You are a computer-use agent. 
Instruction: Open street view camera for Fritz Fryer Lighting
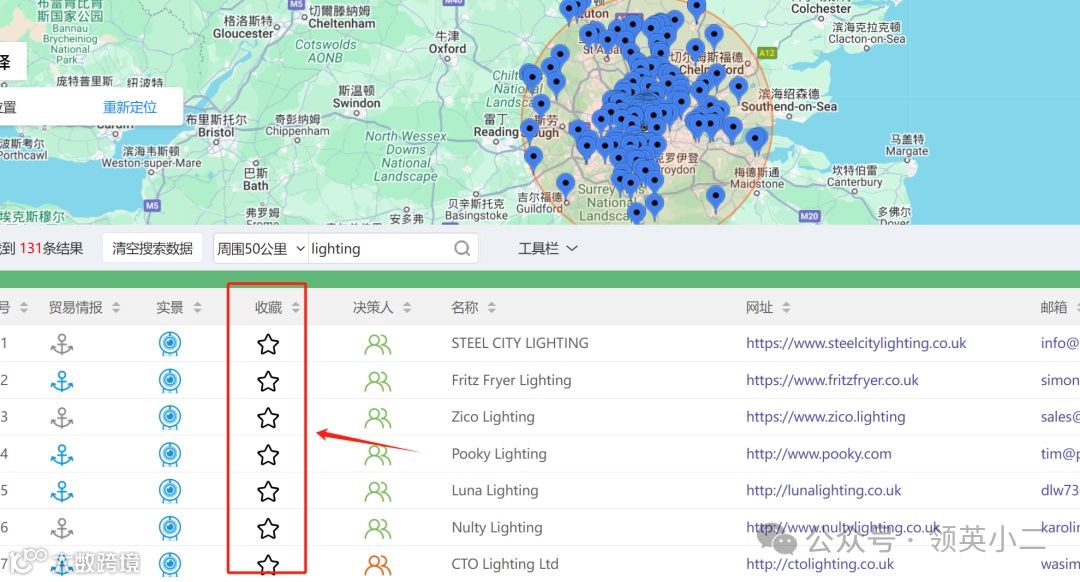pyautogui.click(x=169, y=380)
